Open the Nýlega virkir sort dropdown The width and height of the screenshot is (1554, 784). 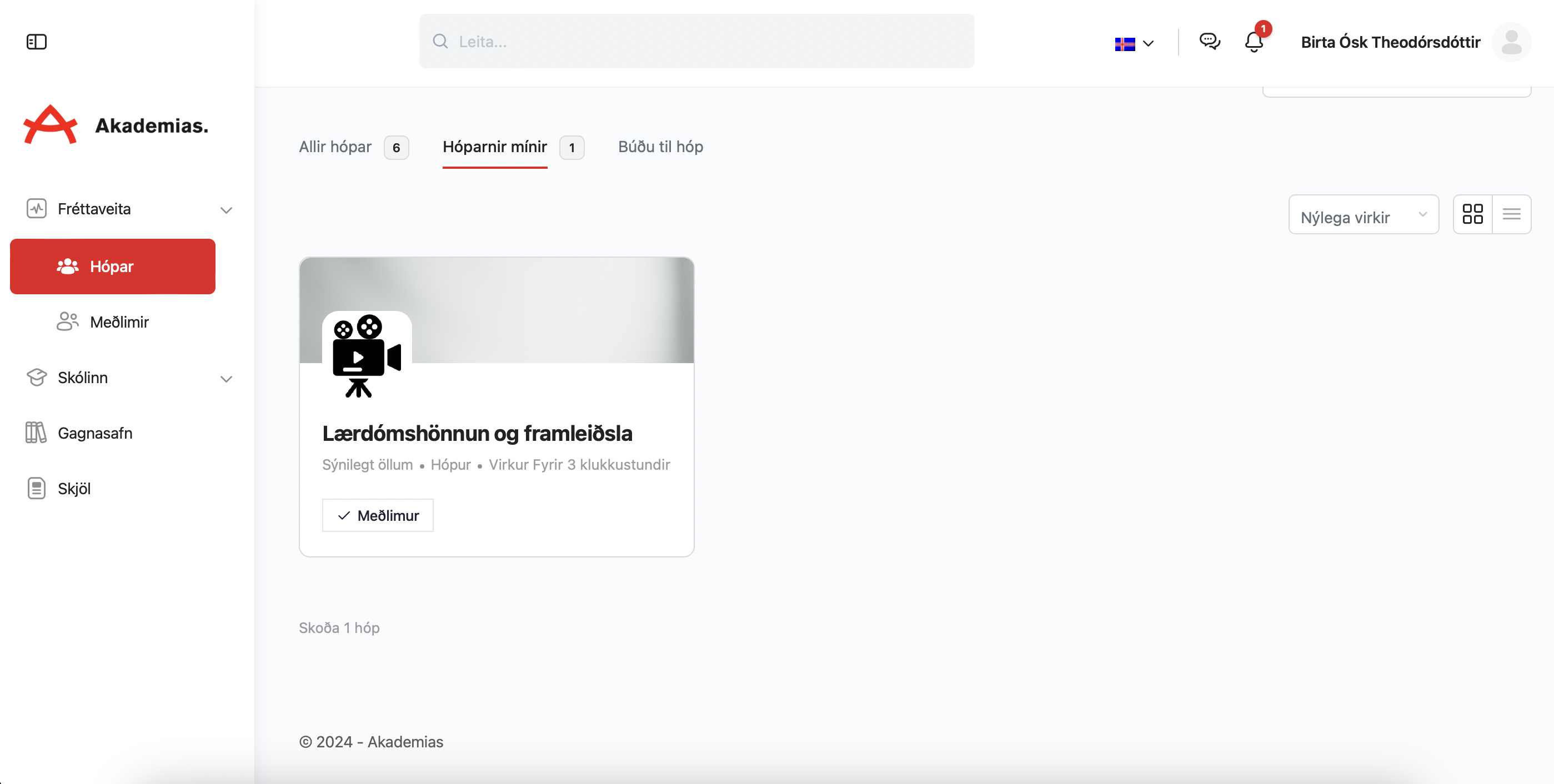(x=1363, y=215)
